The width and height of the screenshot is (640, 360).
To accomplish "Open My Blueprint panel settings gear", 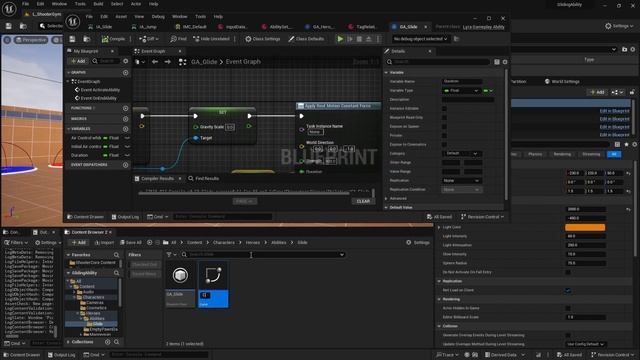I will (126, 61).
